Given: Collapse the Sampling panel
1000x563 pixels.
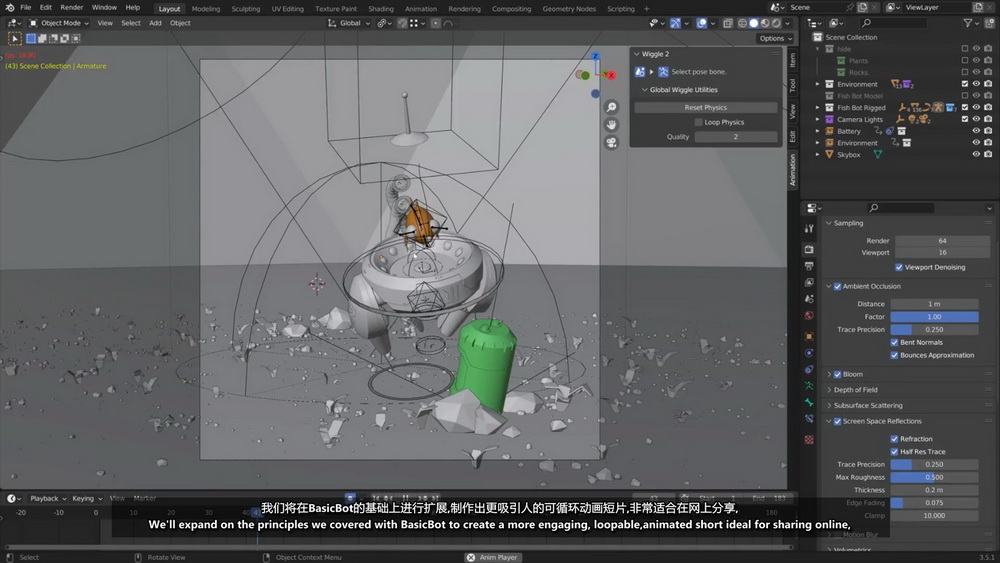Looking at the screenshot, I should coord(829,223).
